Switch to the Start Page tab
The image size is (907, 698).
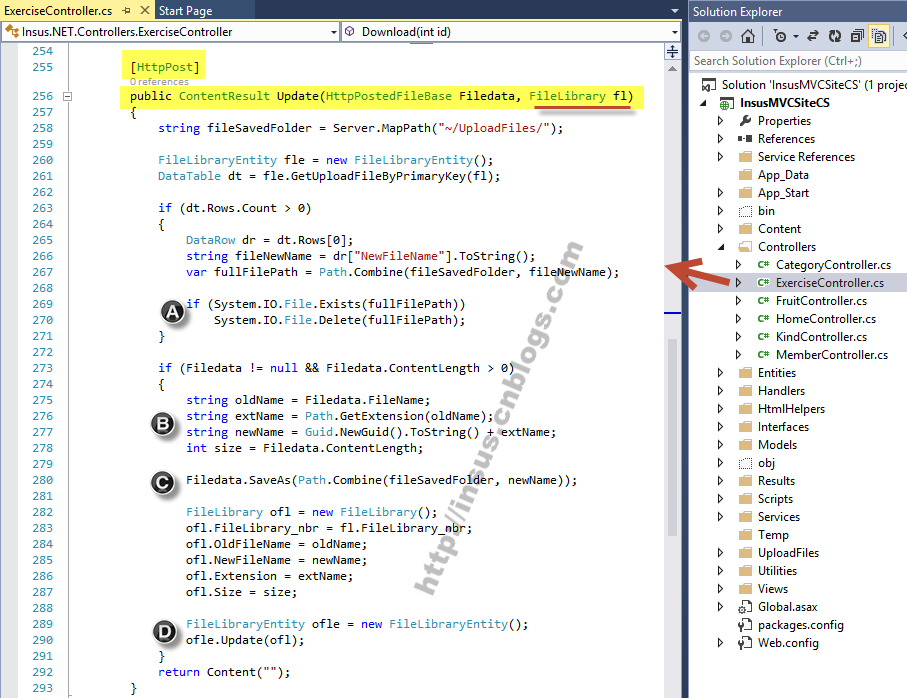coord(185,10)
